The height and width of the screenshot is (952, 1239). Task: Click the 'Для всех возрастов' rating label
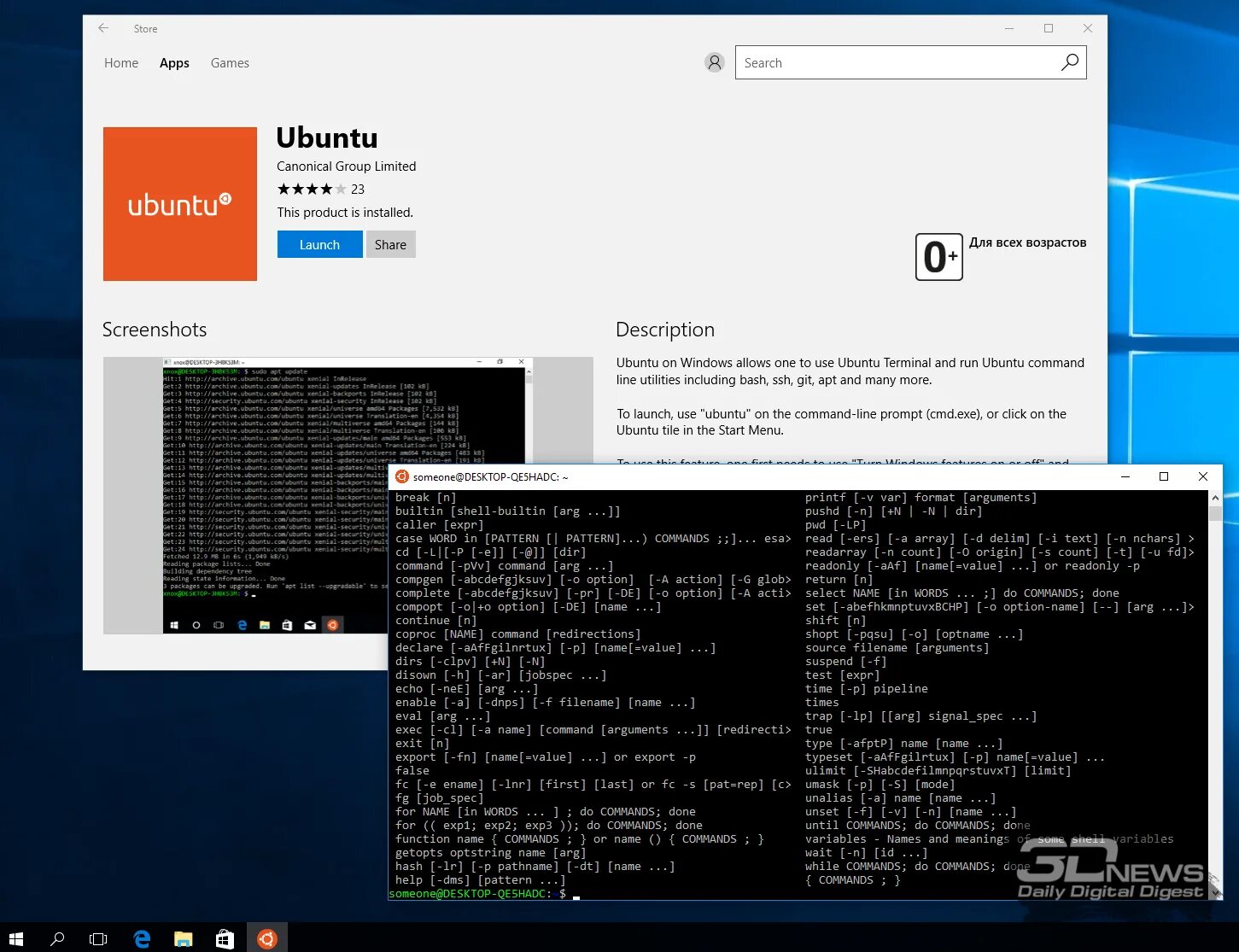[1027, 242]
